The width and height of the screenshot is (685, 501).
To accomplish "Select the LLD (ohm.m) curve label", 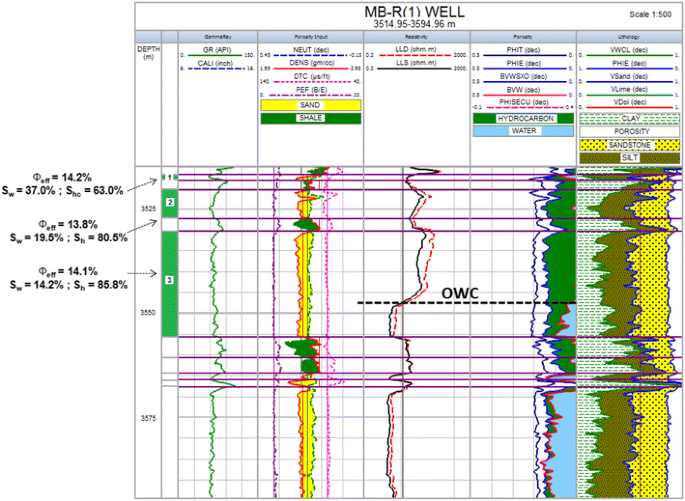I will (x=415, y=50).
